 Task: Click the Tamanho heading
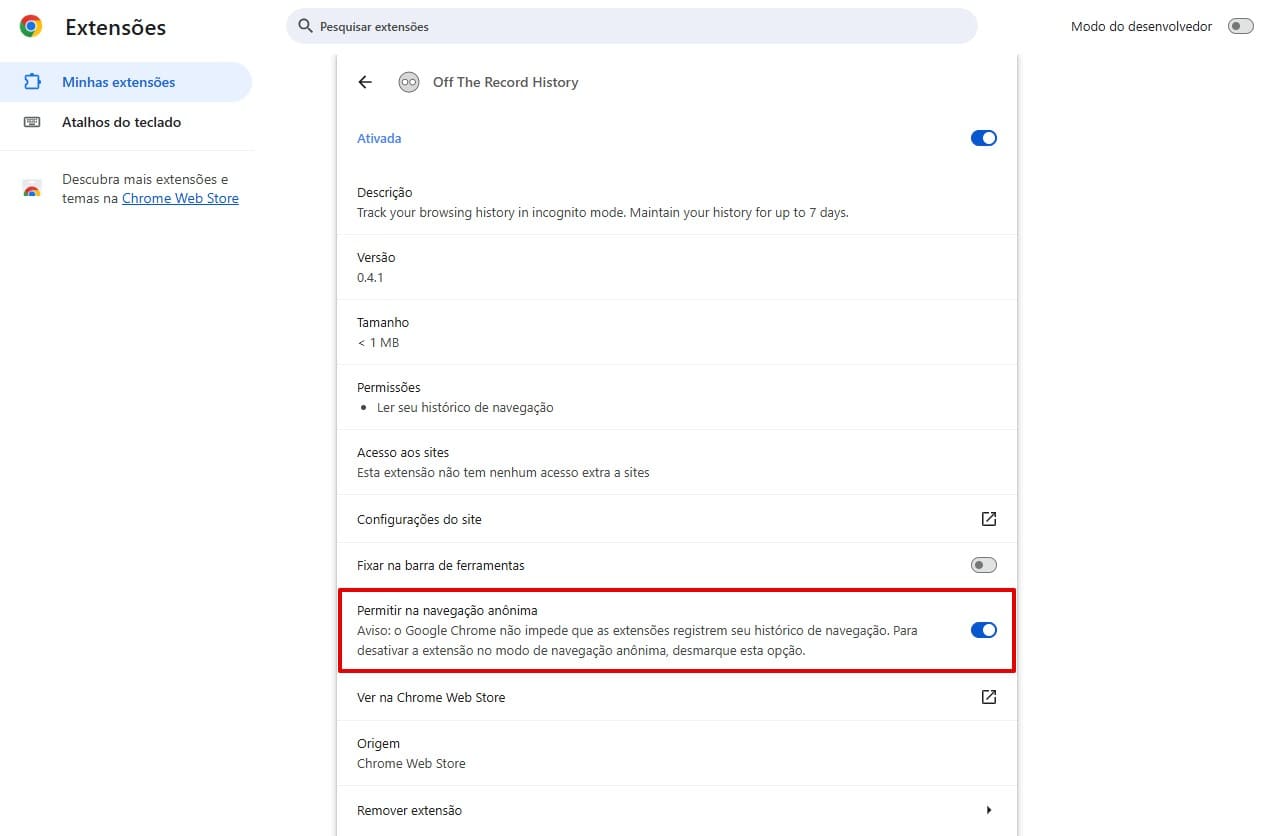click(383, 322)
